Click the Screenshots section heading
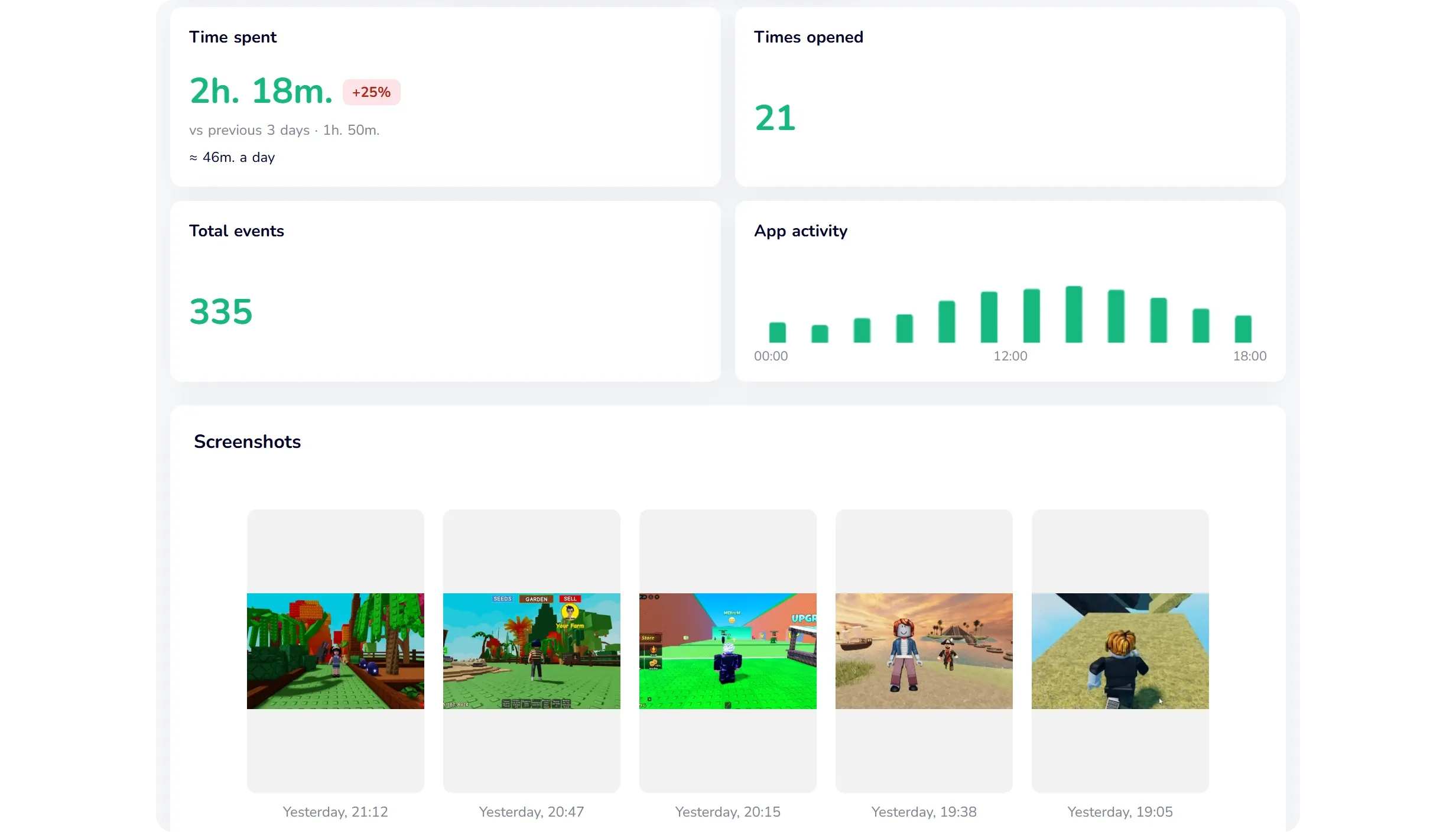Image resolution: width=1456 pixels, height=832 pixels. click(248, 442)
